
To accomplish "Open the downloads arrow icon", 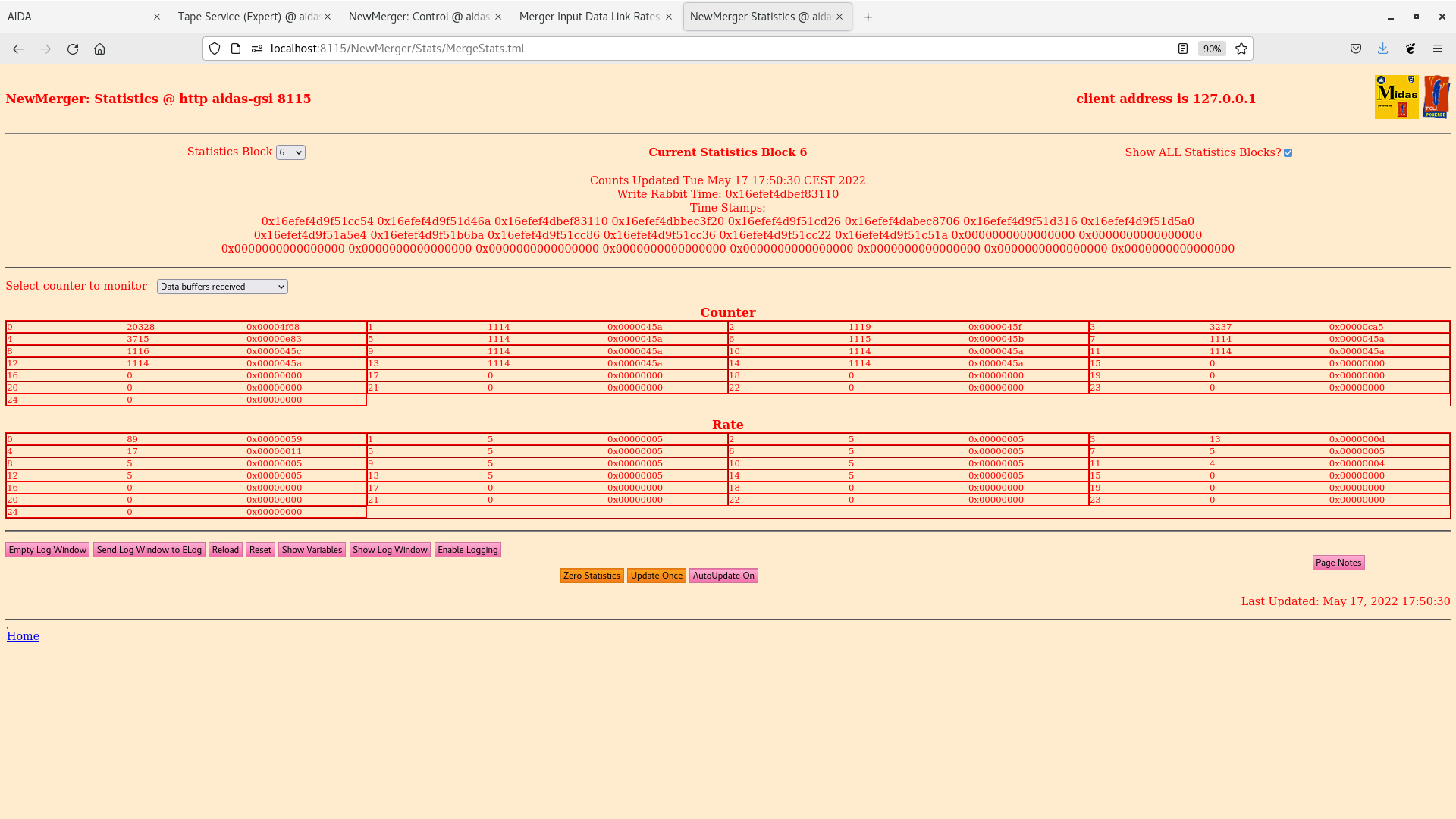I will (x=1382, y=49).
